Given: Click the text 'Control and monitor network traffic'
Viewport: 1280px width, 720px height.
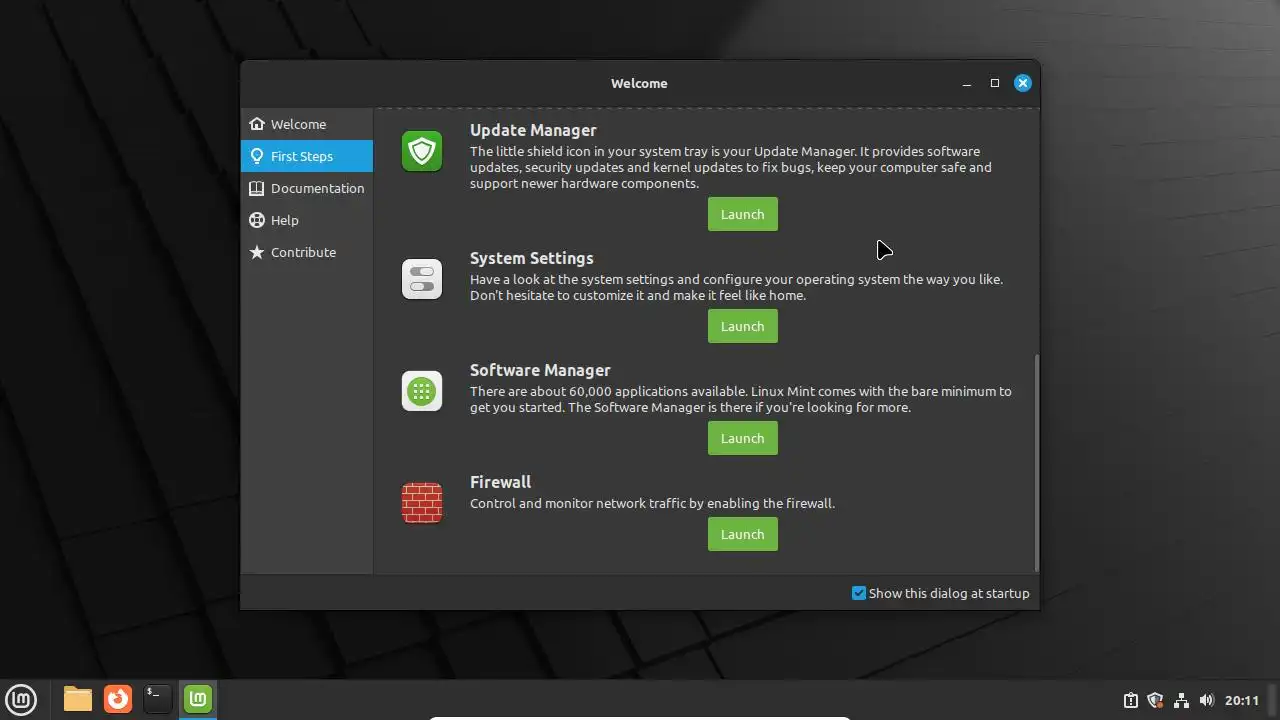Looking at the screenshot, I should pos(578,503).
